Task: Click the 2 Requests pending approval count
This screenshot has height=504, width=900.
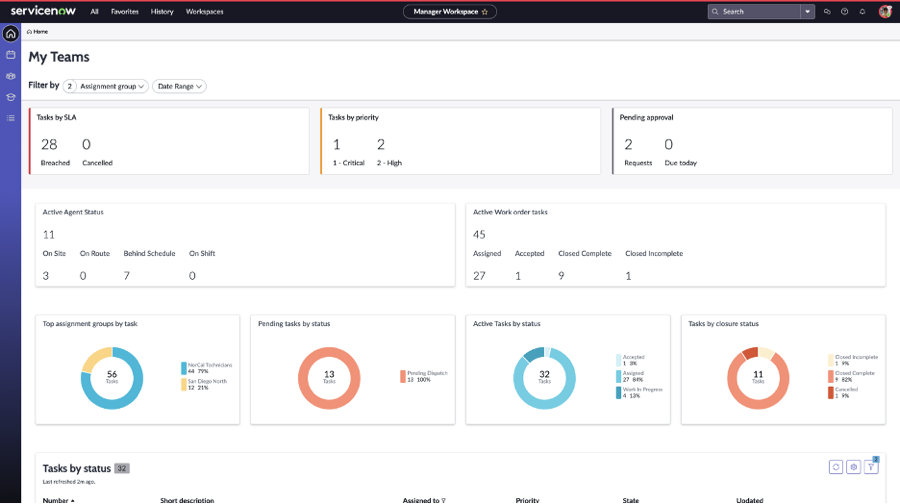Action: [629, 144]
